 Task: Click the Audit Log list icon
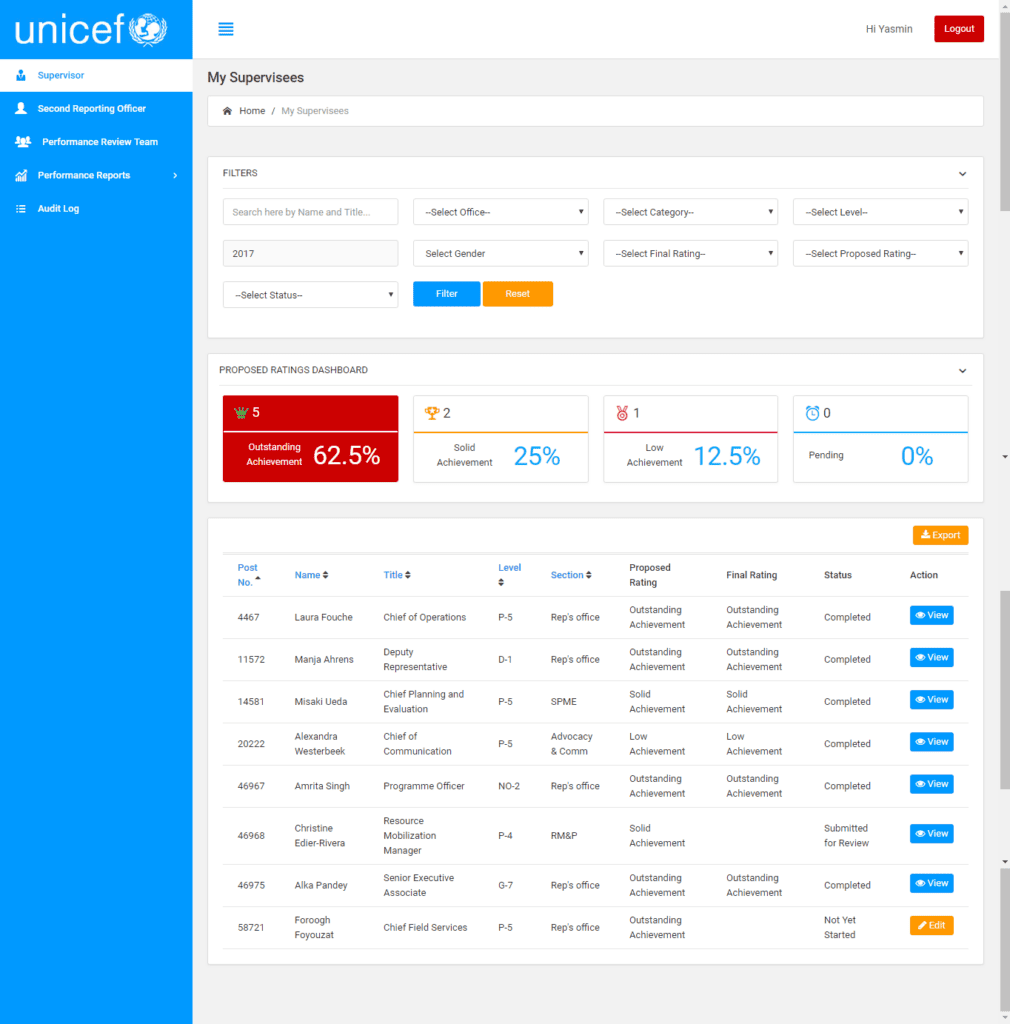coord(20,208)
